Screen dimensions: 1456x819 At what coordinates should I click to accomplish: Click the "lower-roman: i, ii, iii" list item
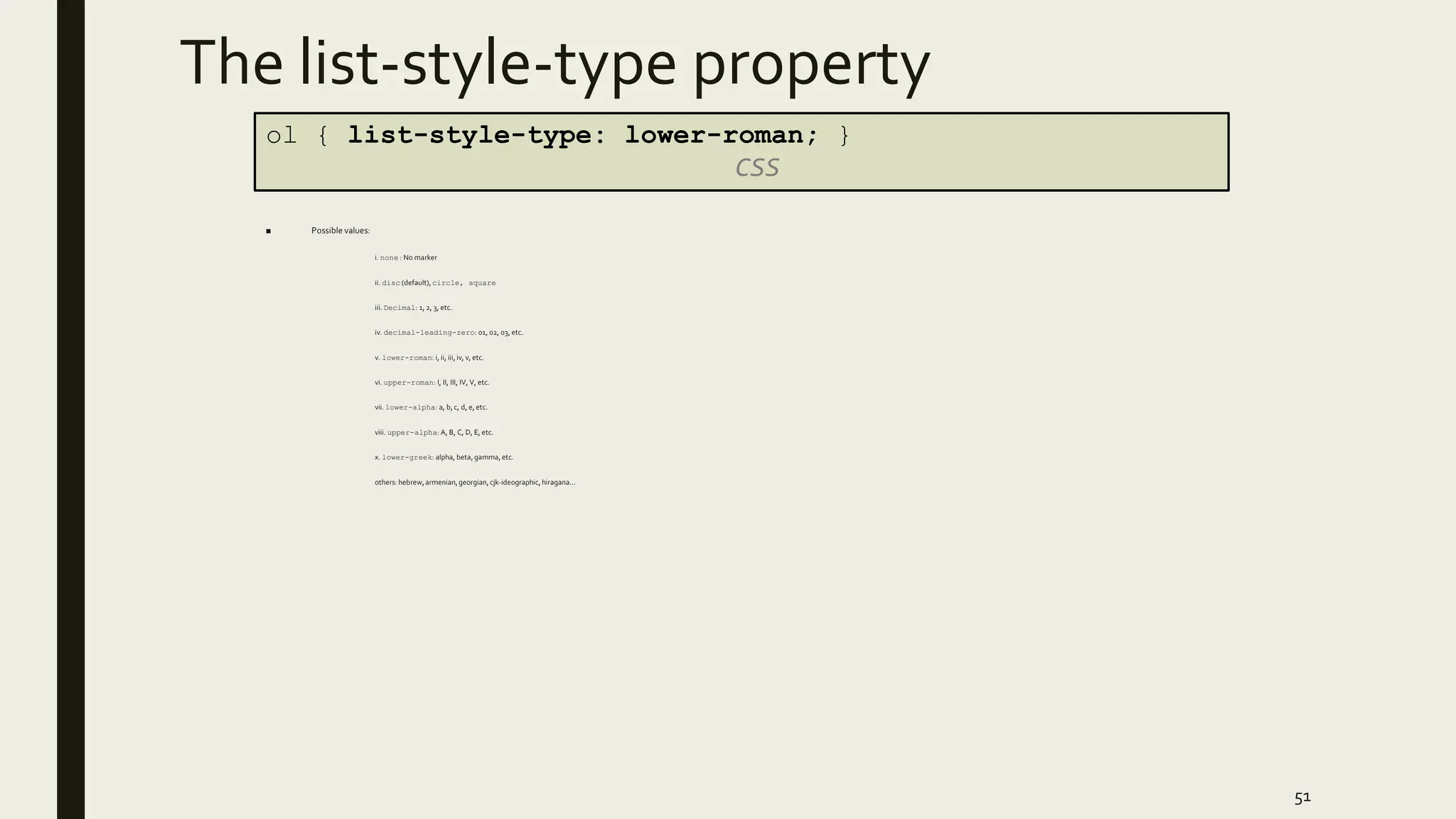429,358
